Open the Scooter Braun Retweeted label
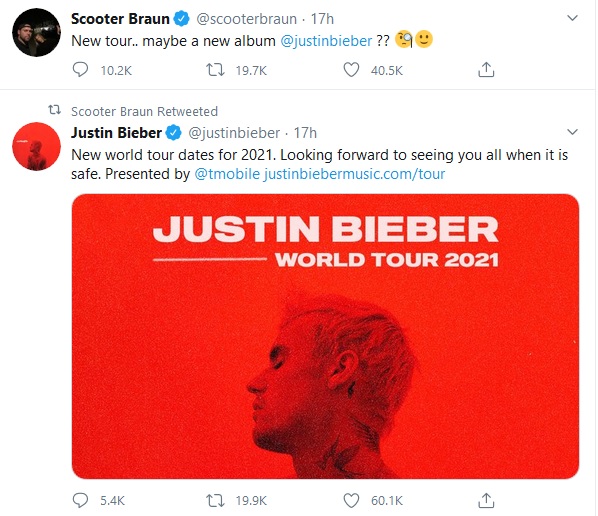The image size is (598, 516). [144, 111]
